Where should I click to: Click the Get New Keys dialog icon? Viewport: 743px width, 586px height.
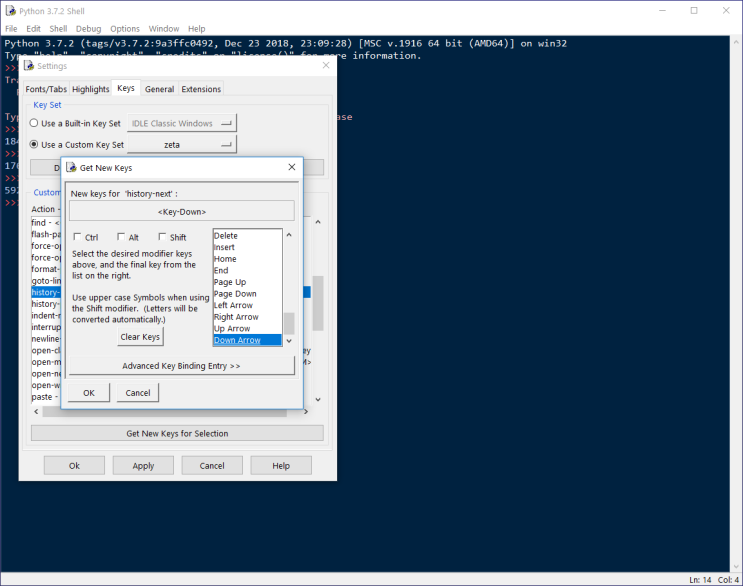(71, 167)
